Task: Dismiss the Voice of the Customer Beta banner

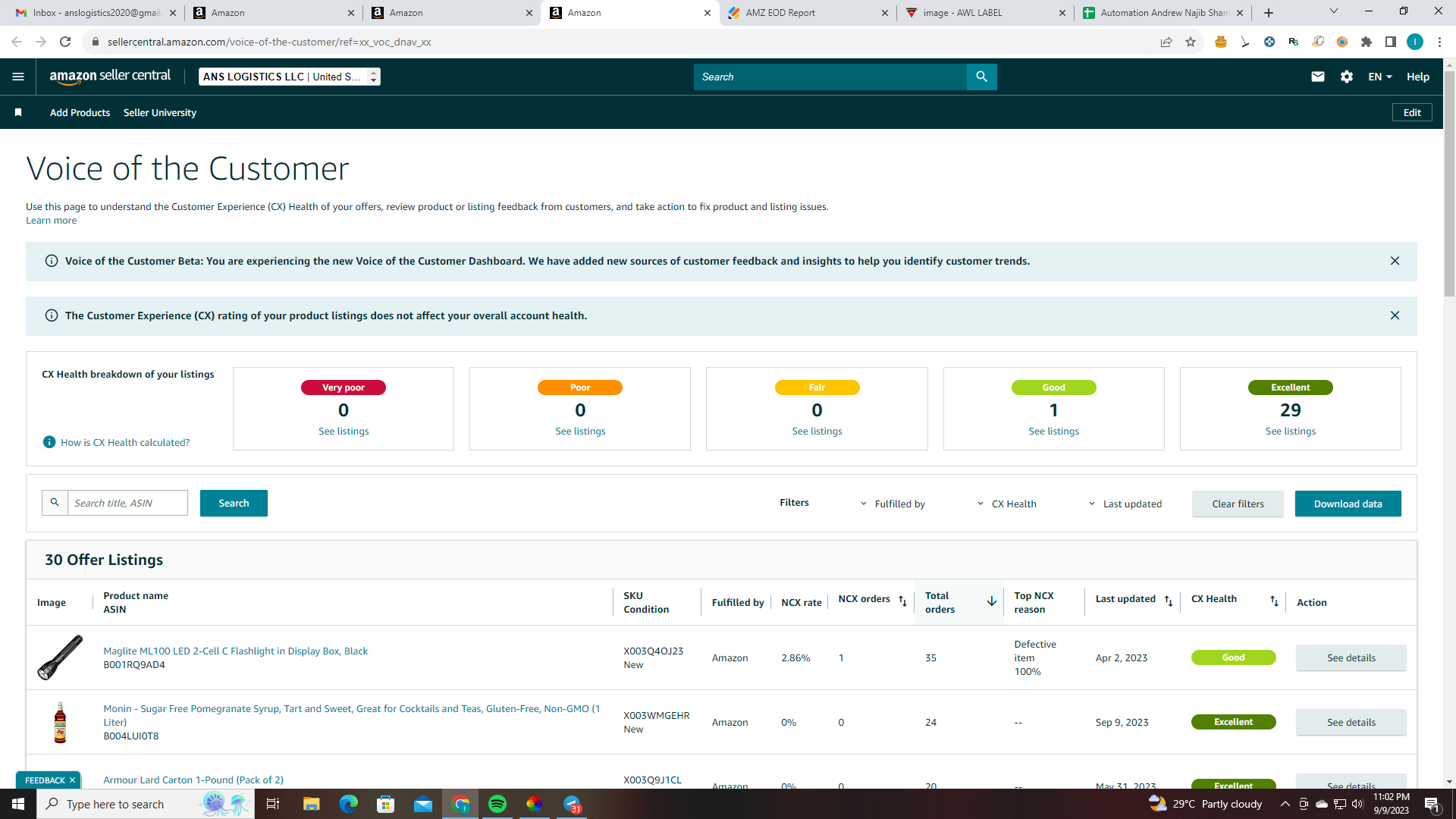Action: (1395, 261)
